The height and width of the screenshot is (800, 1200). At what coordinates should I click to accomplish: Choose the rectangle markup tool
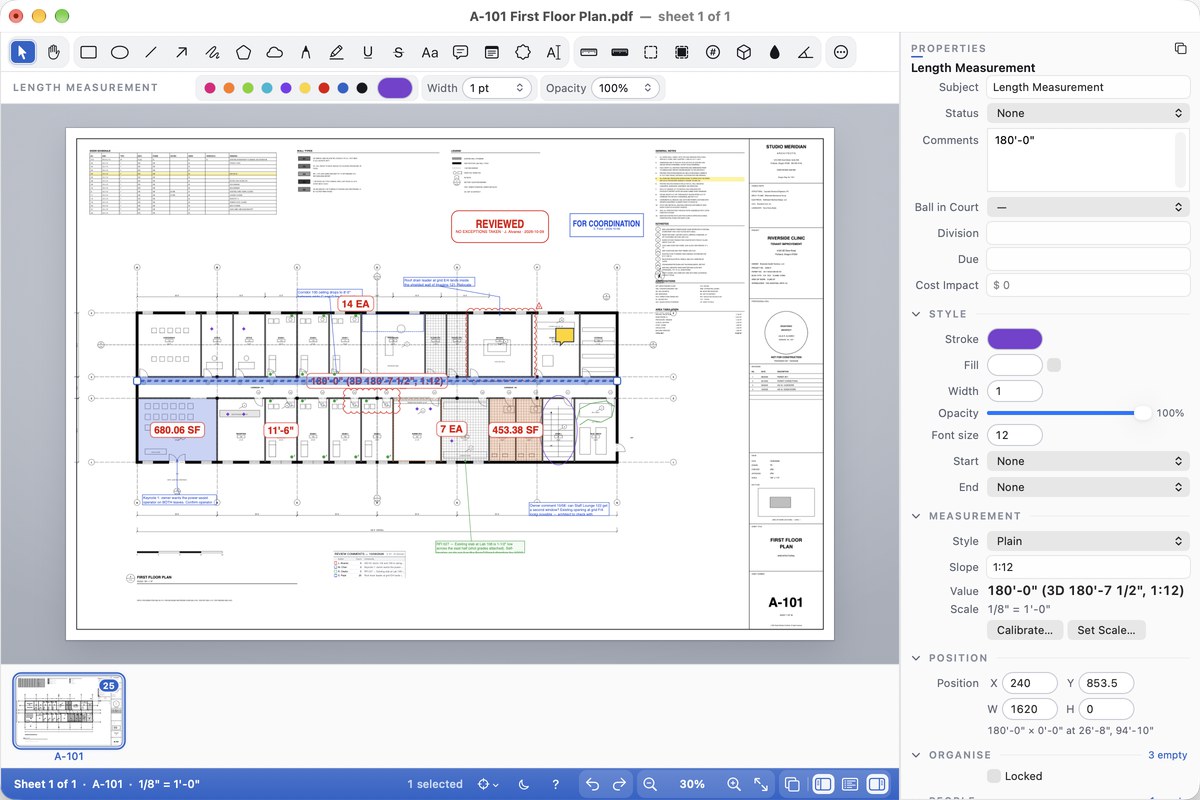[x=88, y=52]
